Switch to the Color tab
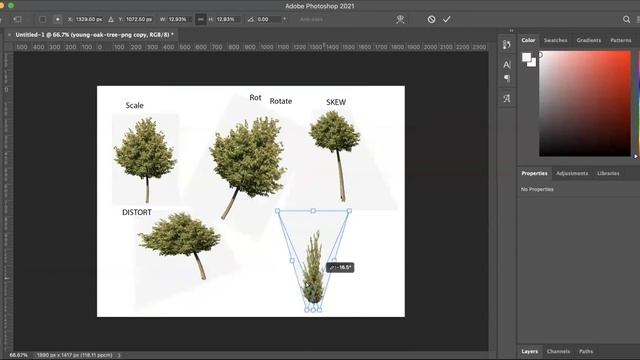This screenshot has height=360, width=640. pos(528,40)
